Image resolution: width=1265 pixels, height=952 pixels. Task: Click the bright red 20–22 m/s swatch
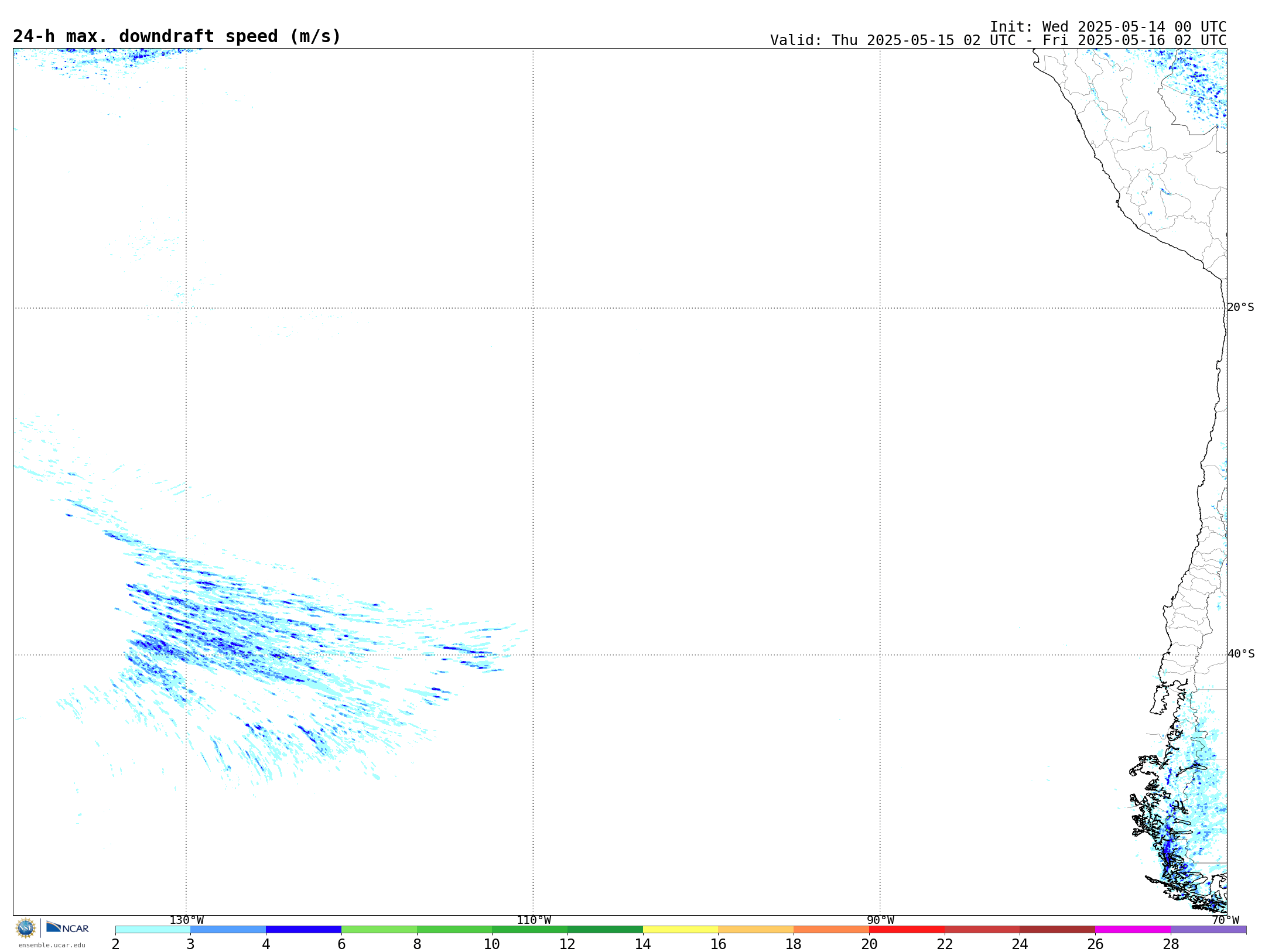[907, 930]
